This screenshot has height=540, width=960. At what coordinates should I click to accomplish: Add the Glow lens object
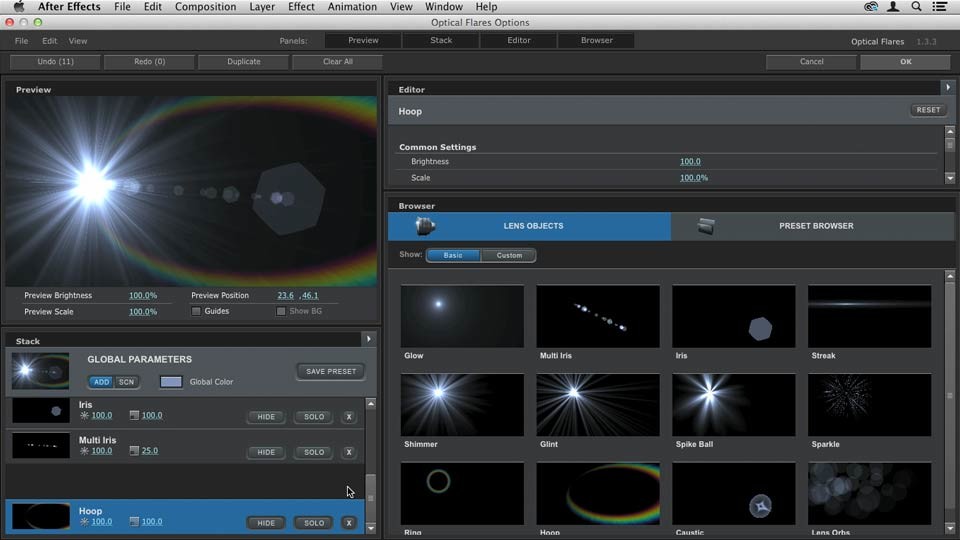[462, 317]
